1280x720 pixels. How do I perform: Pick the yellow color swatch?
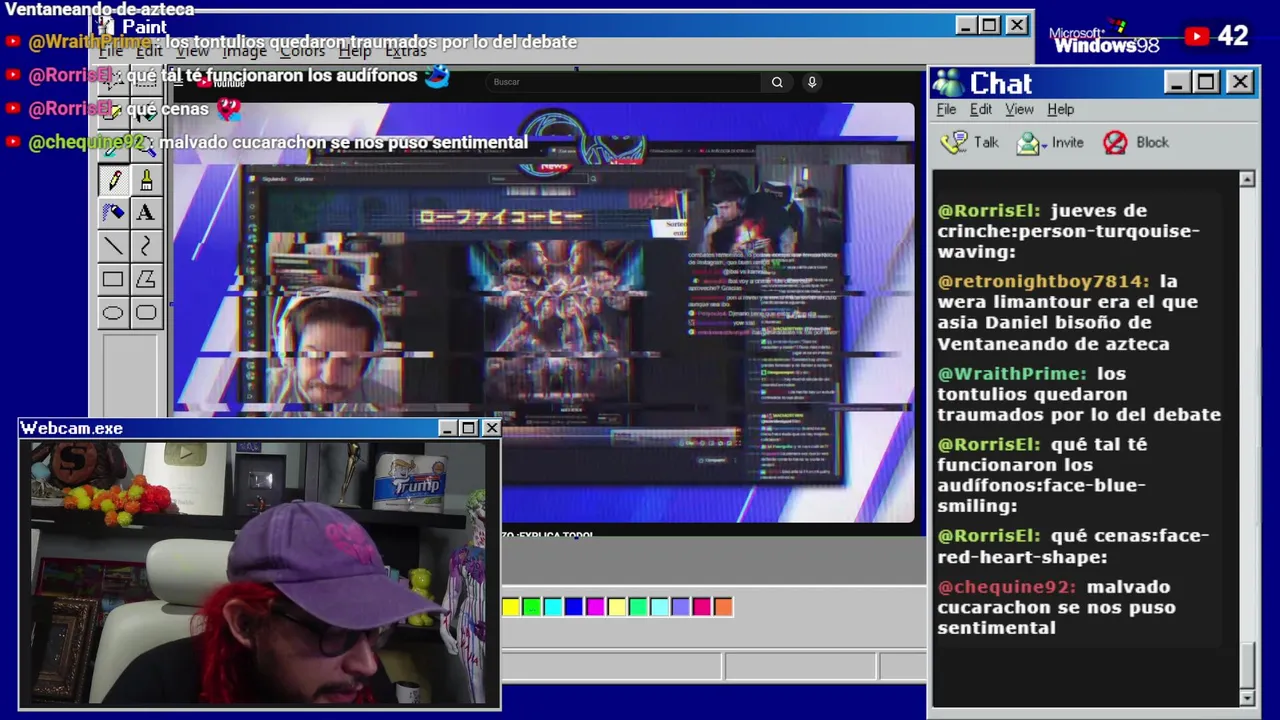pos(511,606)
